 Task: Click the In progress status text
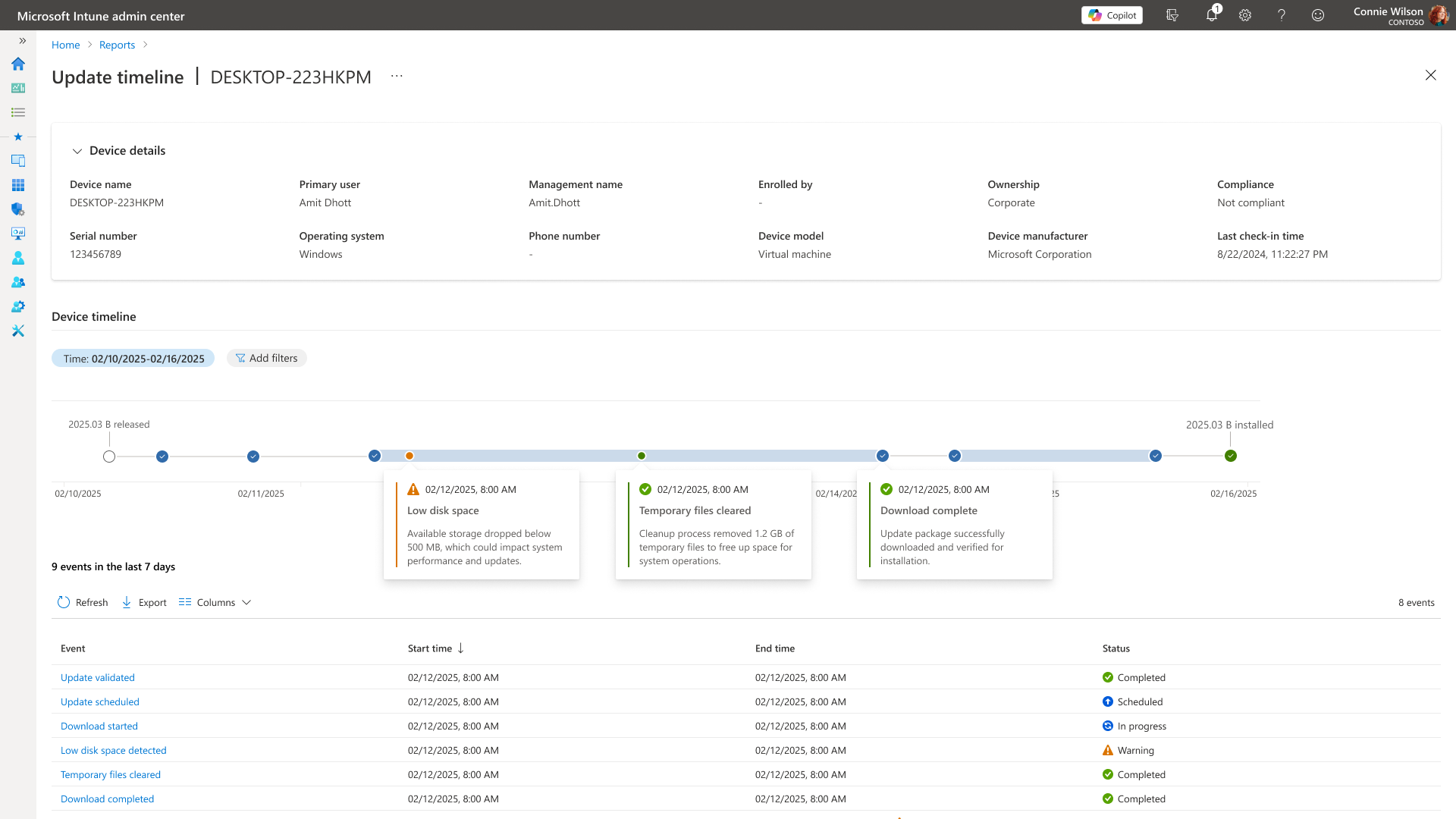[x=1142, y=726]
